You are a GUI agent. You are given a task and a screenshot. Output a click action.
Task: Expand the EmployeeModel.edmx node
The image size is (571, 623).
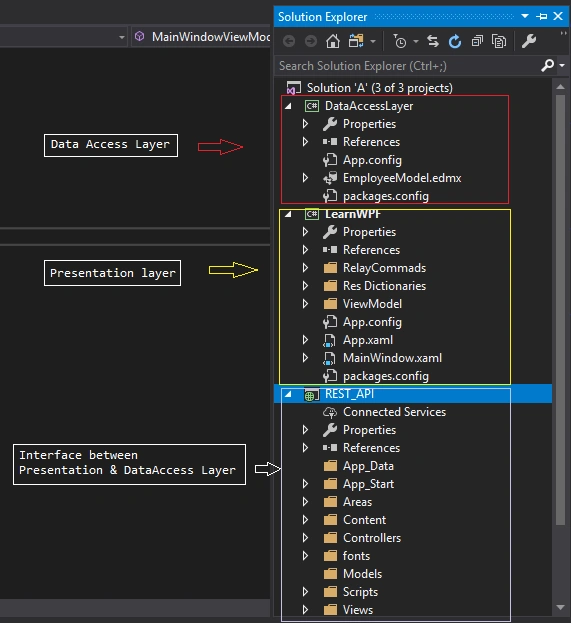[x=305, y=178]
